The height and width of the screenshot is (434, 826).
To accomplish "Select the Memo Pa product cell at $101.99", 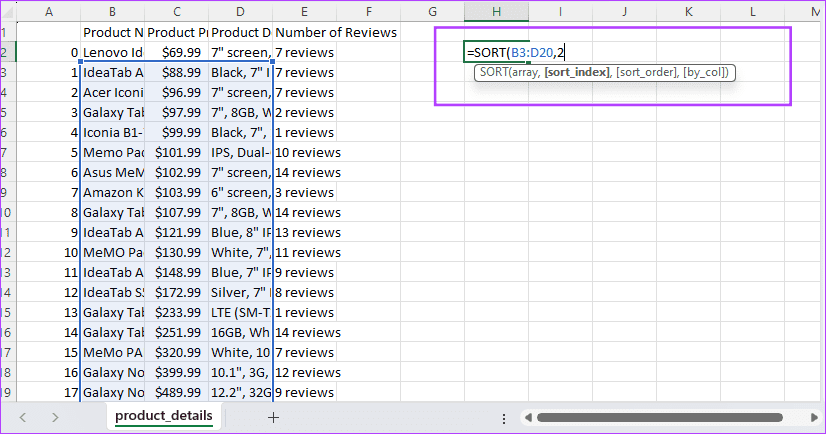I will [x=113, y=152].
